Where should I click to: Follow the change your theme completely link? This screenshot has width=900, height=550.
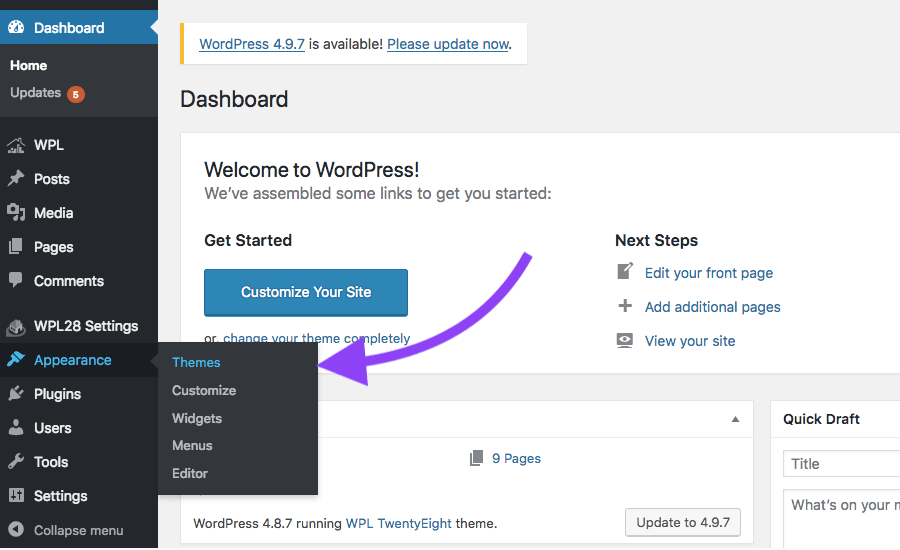point(317,338)
